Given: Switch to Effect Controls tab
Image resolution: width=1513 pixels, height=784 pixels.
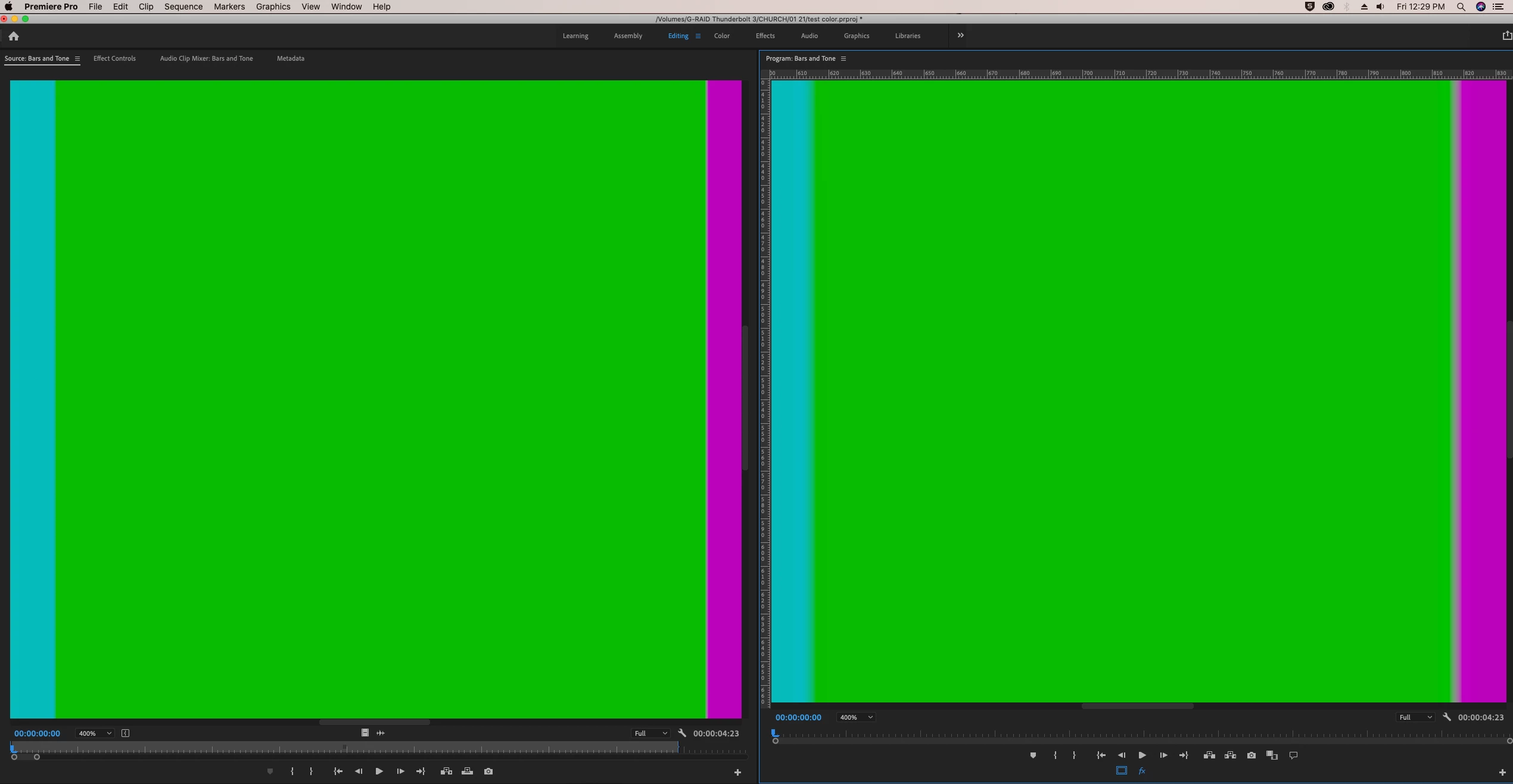Looking at the screenshot, I should (114, 58).
